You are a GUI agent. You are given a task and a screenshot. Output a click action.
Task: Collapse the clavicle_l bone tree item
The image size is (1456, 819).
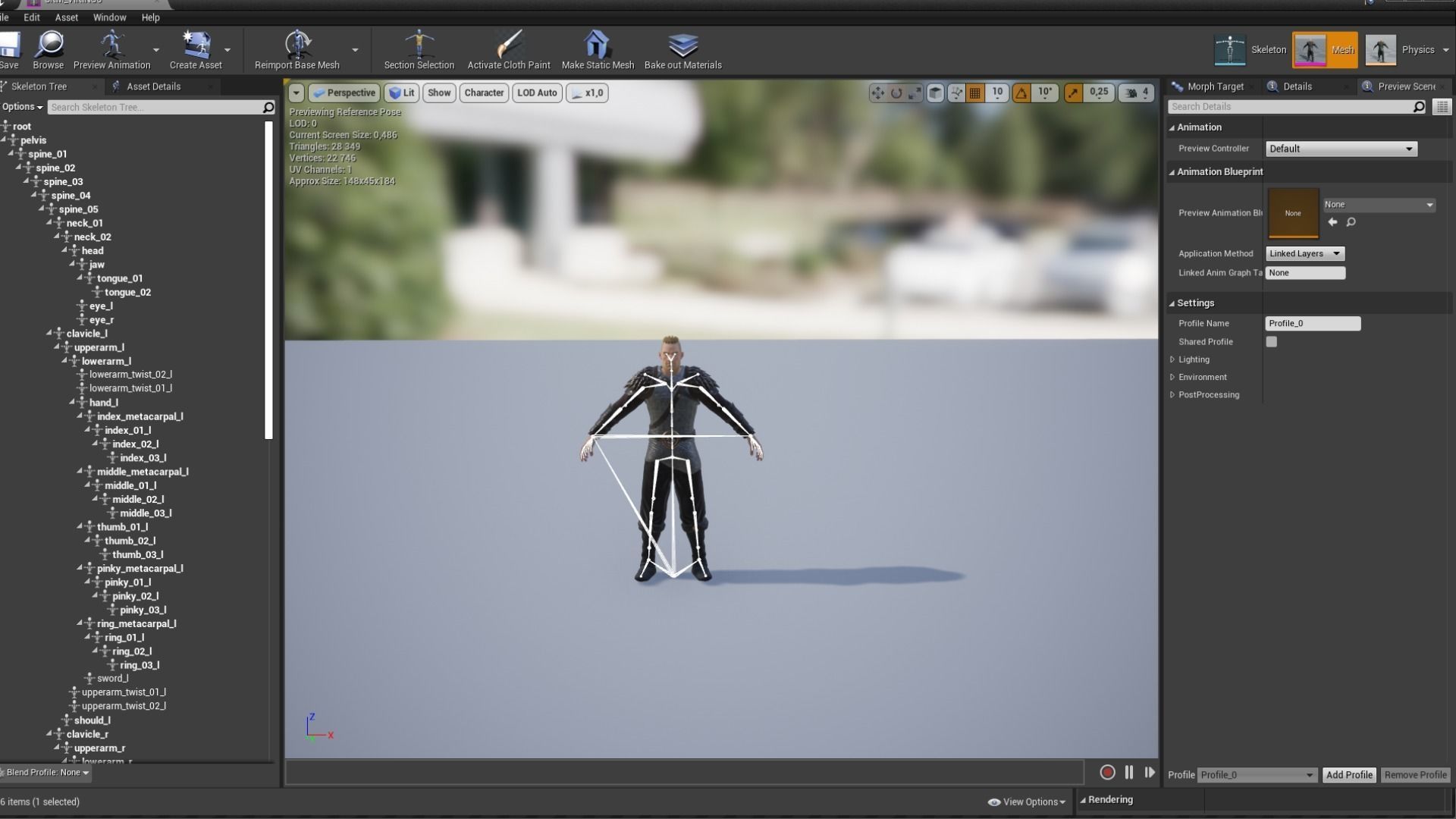[49, 333]
